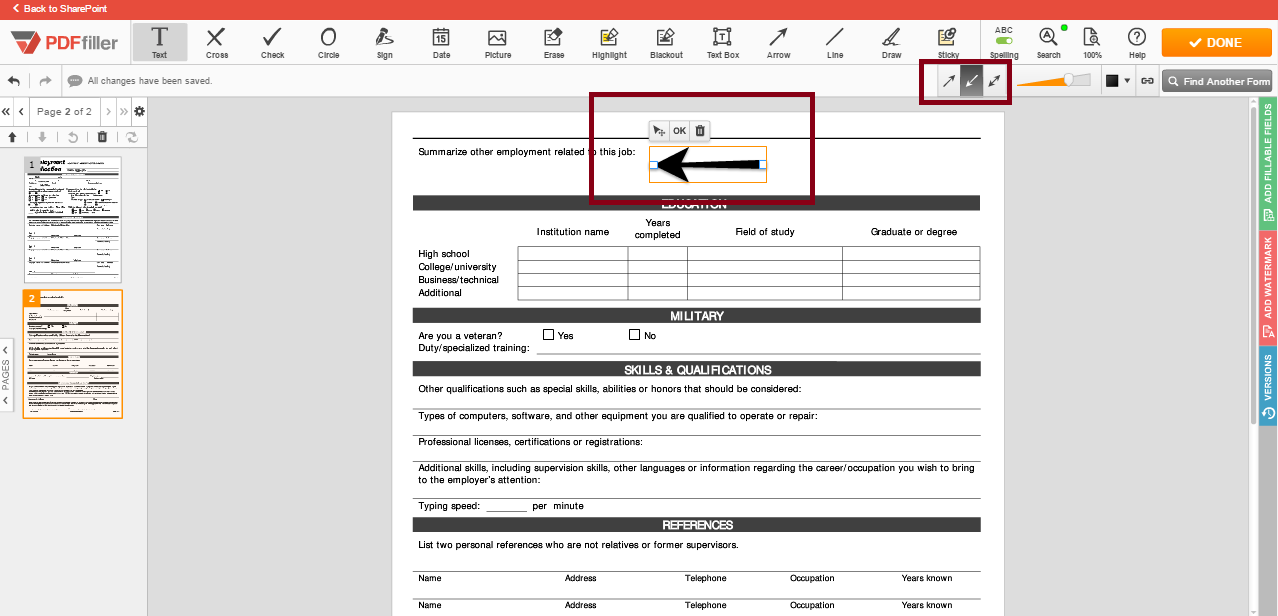The height and width of the screenshot is (616, 1278).
Task: Select the Circle tool
Action: (328, 42)
